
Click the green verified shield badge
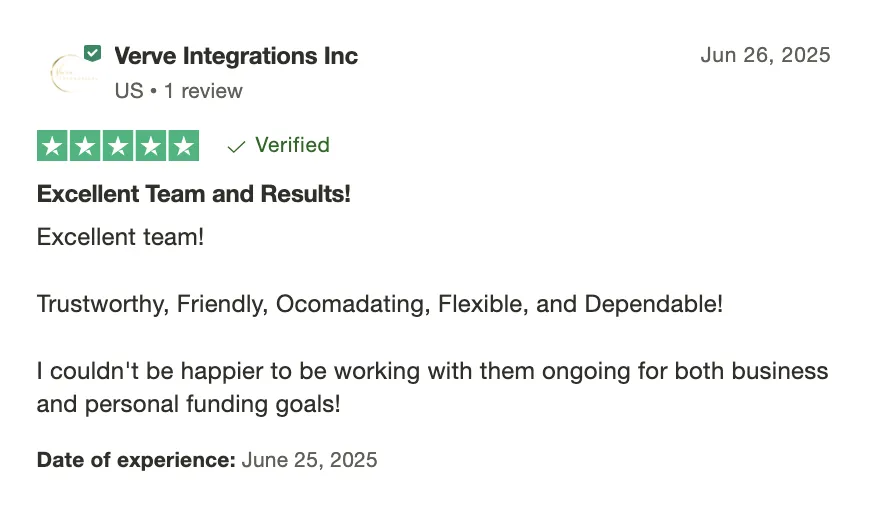pyautogui.click(x=92, y=53)
